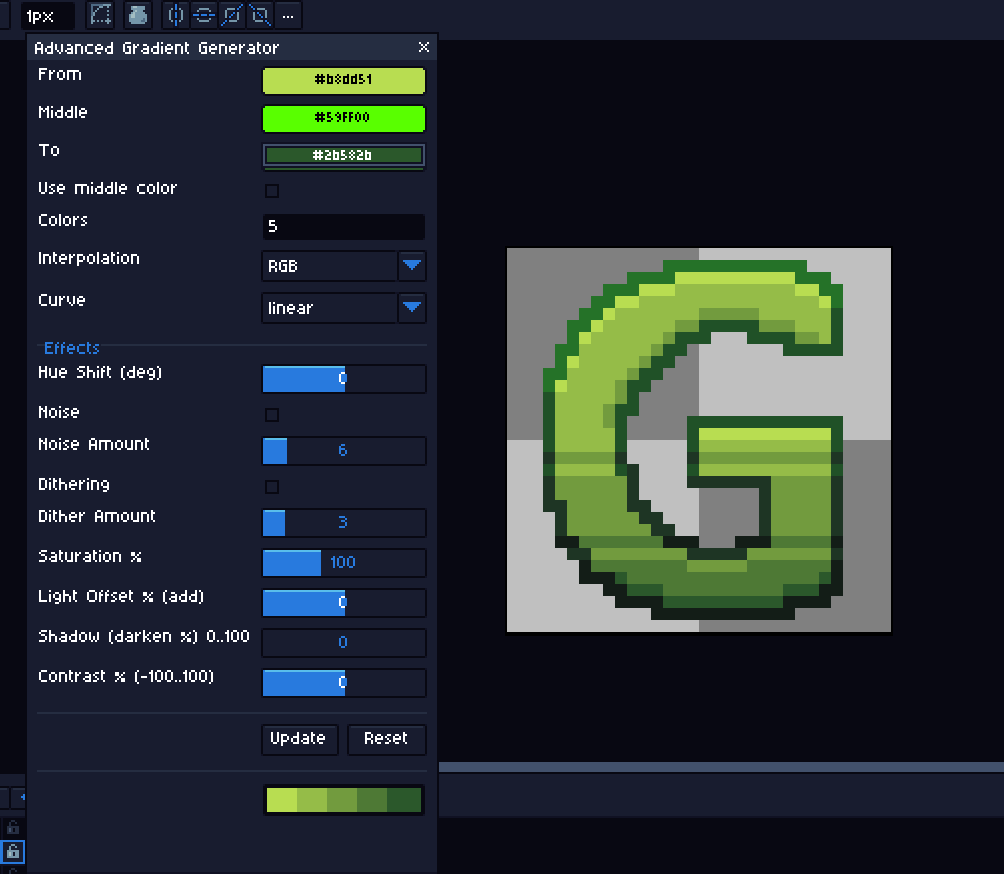Click the highlighted layer lock icon
The width and height of the screenshot is (1004, 874).
[x=13, y=852]
